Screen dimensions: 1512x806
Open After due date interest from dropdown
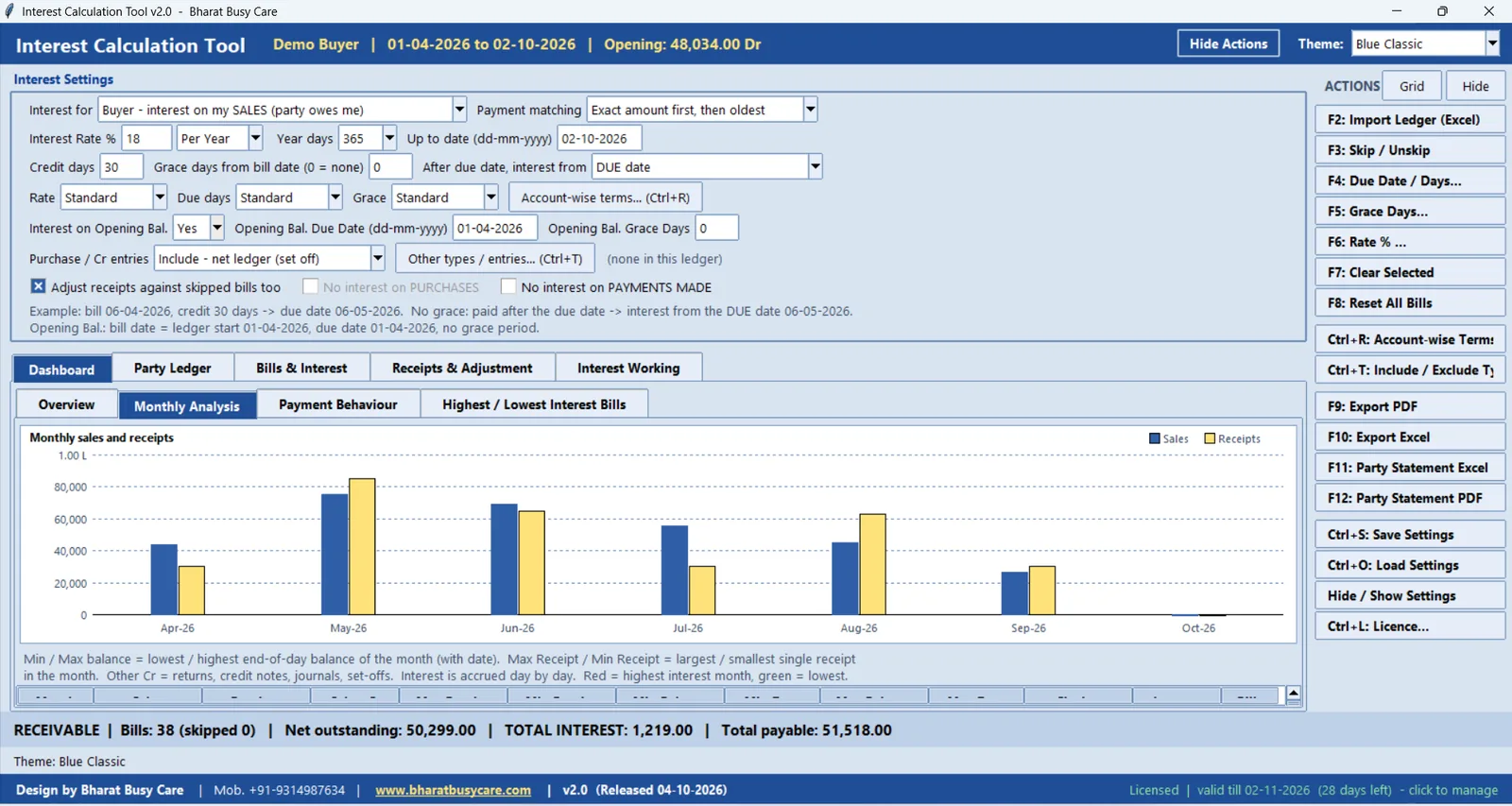[815, 167]
